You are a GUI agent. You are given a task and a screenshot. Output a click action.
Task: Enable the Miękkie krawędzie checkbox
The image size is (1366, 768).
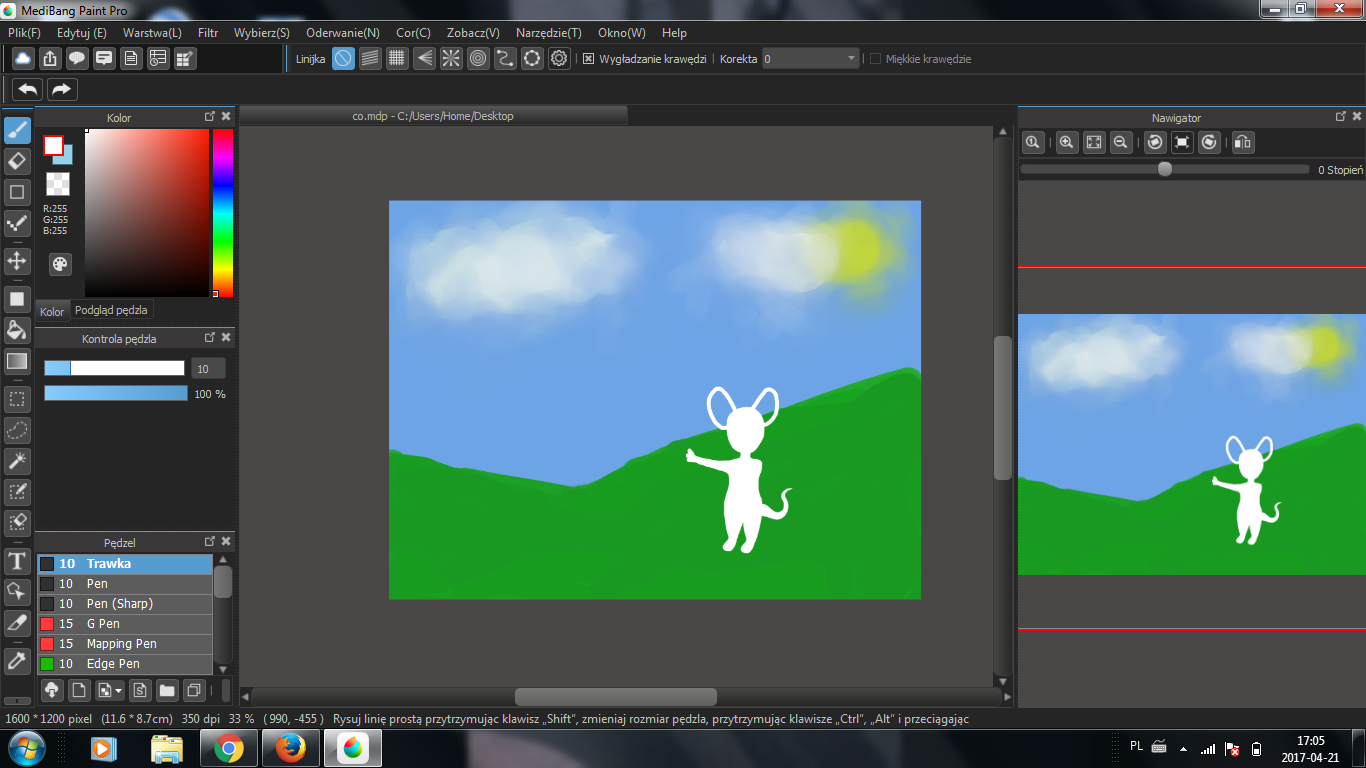[875, 59]
